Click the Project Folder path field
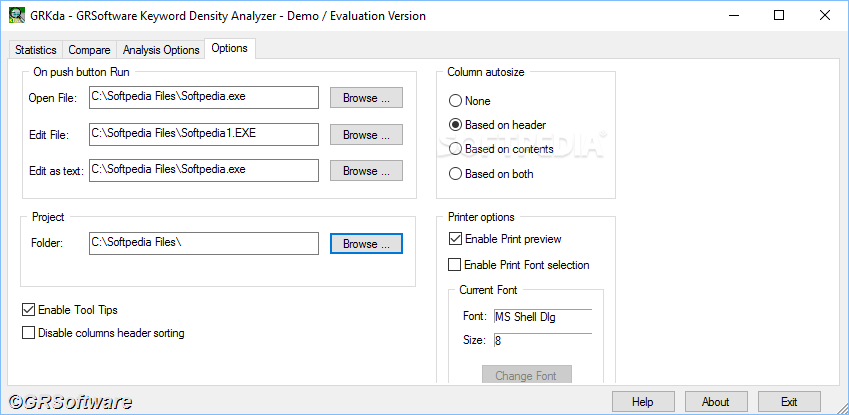This screenshot has height=415, width=849. pos(204,243)
